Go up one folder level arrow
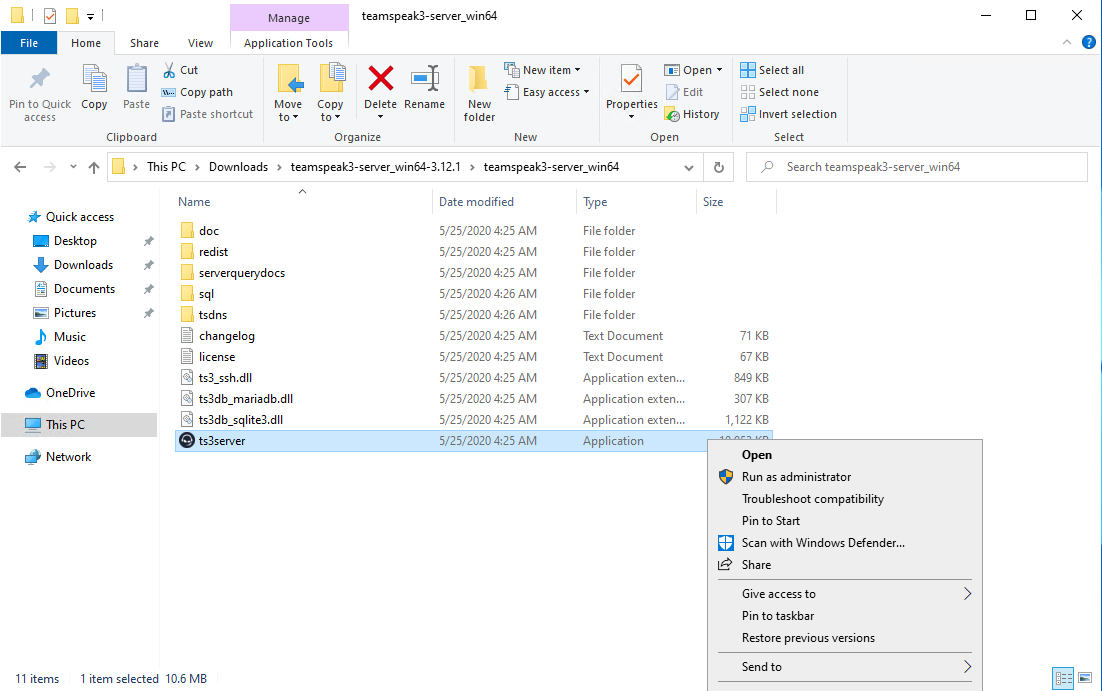 pos(93,167)
